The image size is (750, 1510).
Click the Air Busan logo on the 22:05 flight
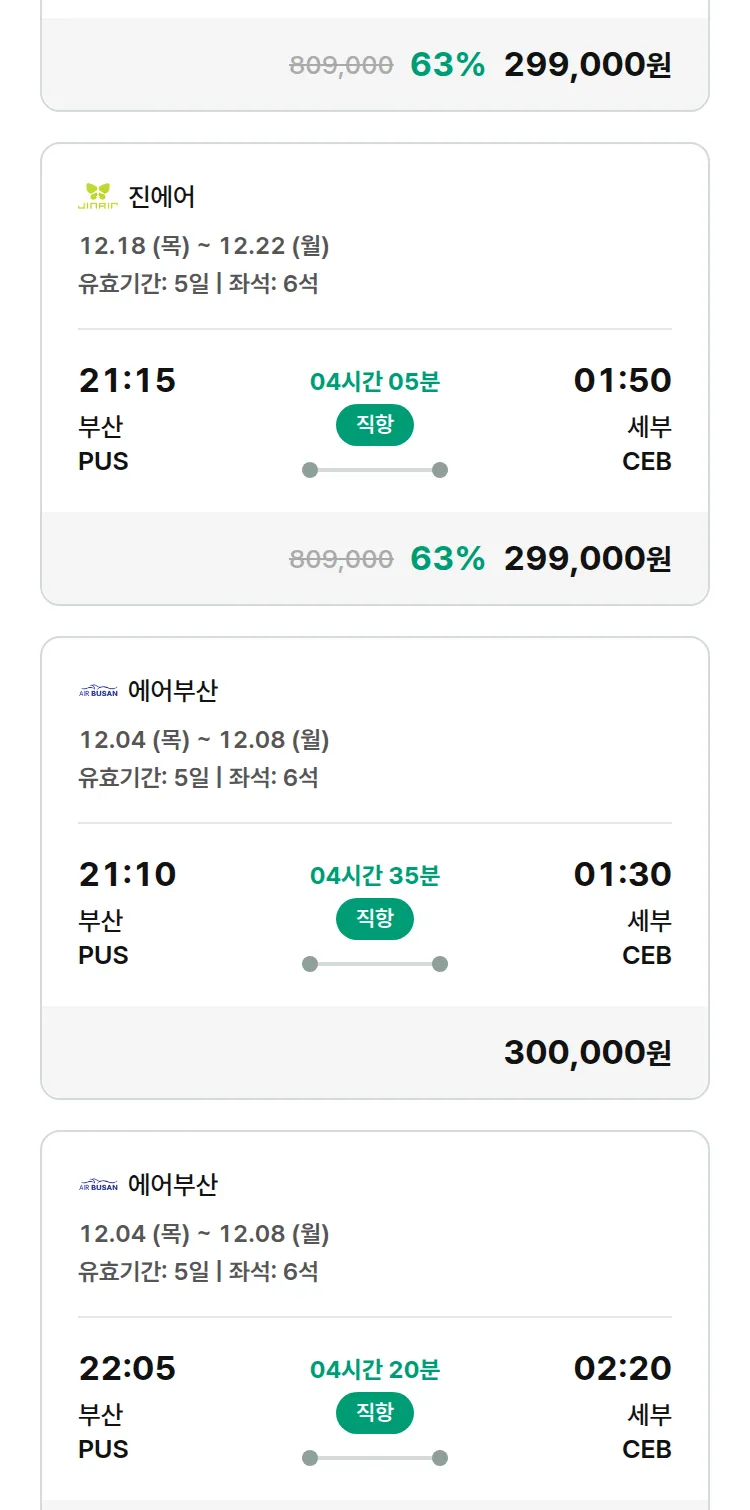click(x=98, y=1185)
